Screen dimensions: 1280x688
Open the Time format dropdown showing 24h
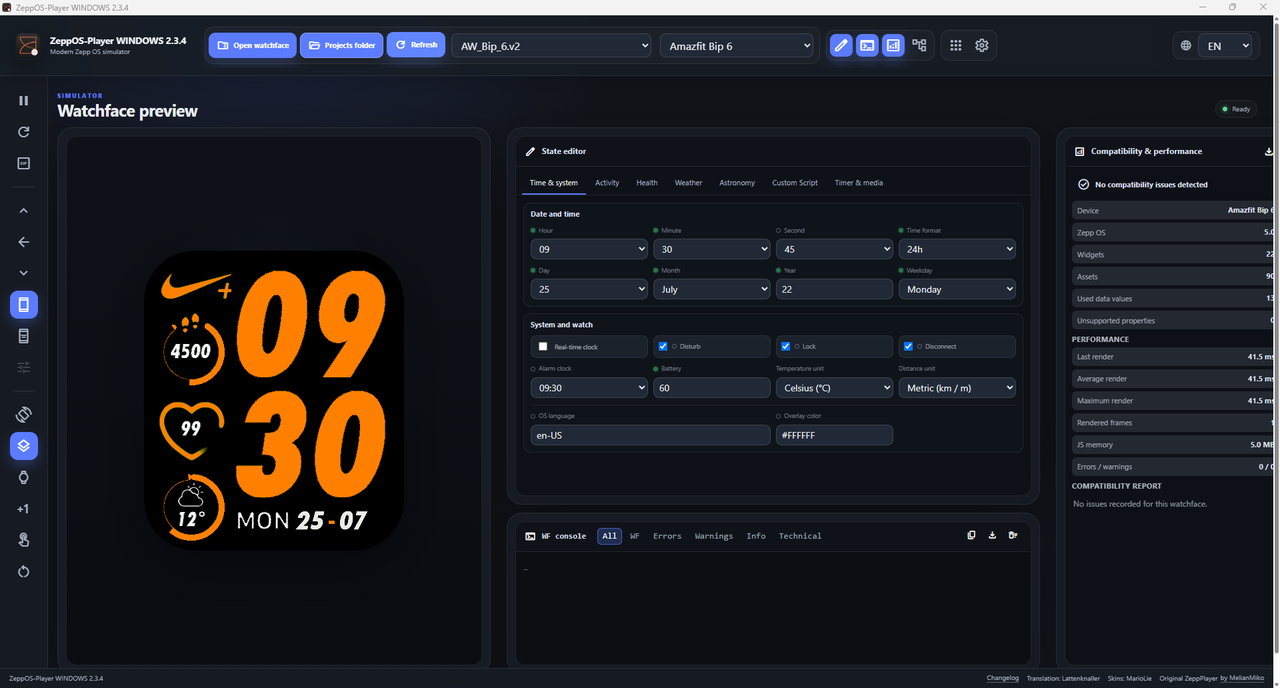coord(957,249)
